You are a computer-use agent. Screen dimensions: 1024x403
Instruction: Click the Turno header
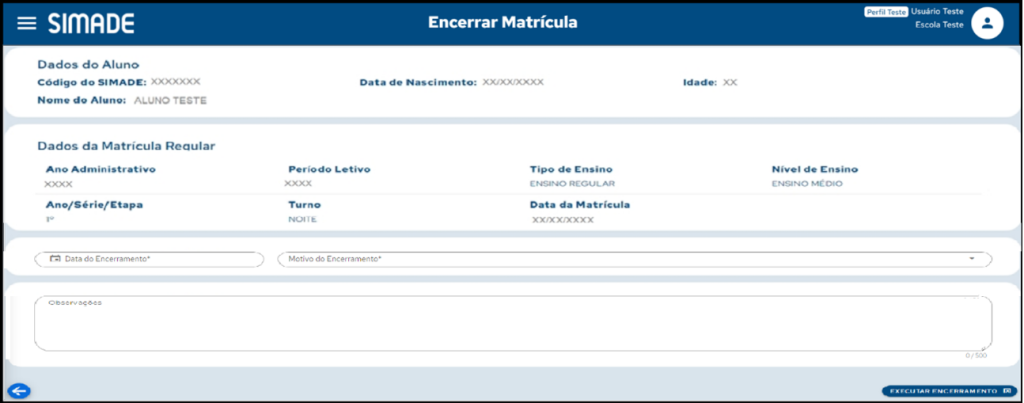pos(304,205)
